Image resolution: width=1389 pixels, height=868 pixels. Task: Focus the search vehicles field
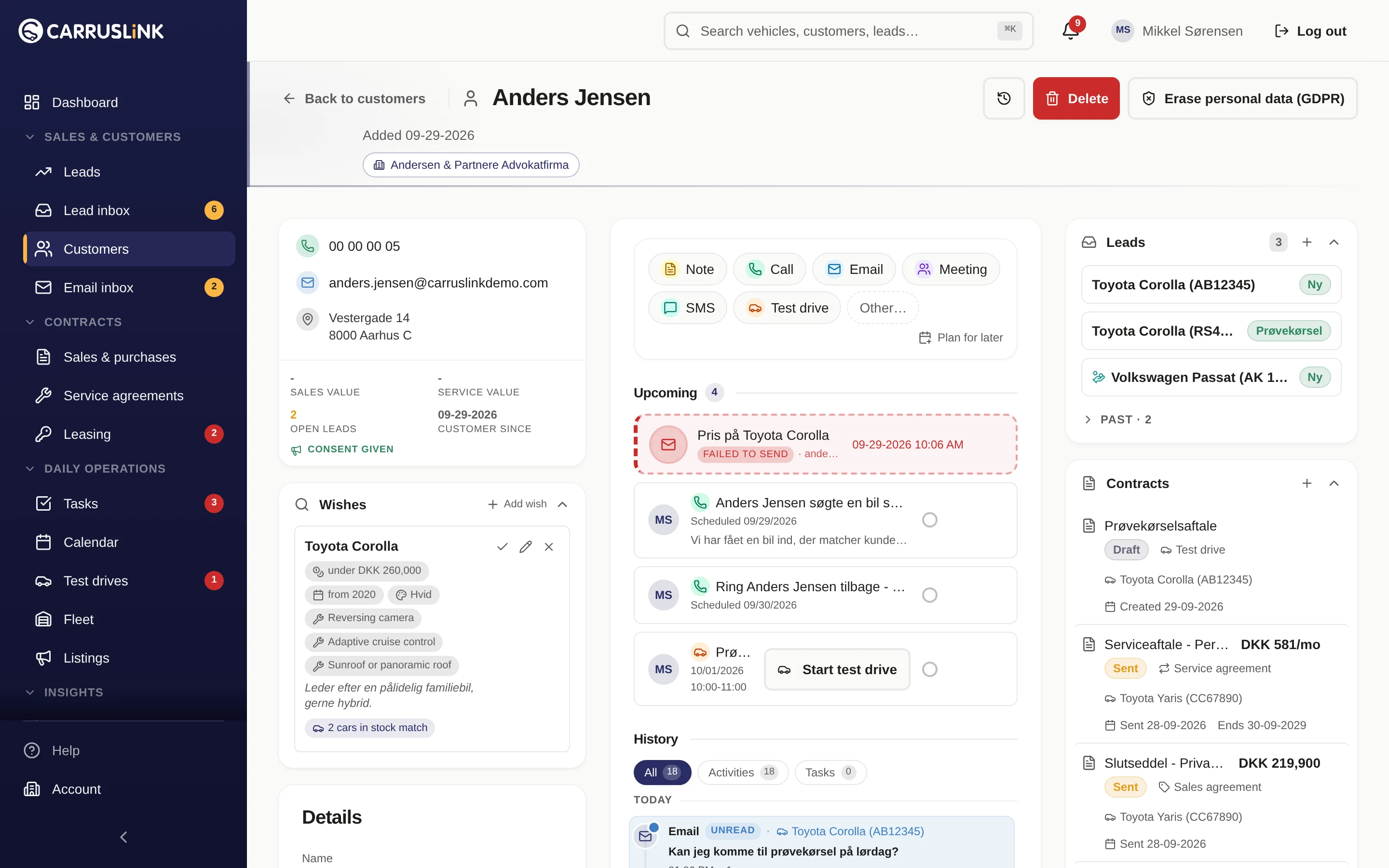point(848,31)
